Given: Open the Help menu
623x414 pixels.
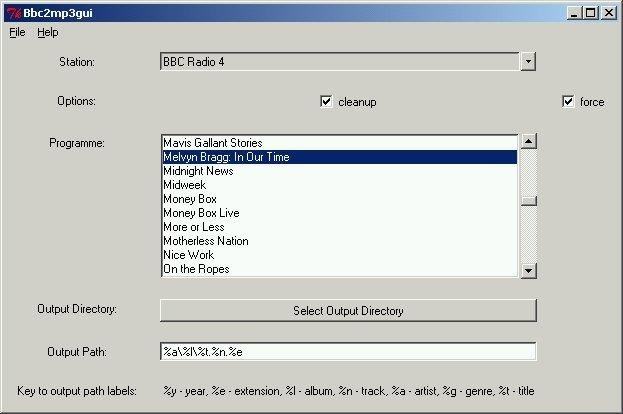Looking at the screenshot, I should pos(48,32).
